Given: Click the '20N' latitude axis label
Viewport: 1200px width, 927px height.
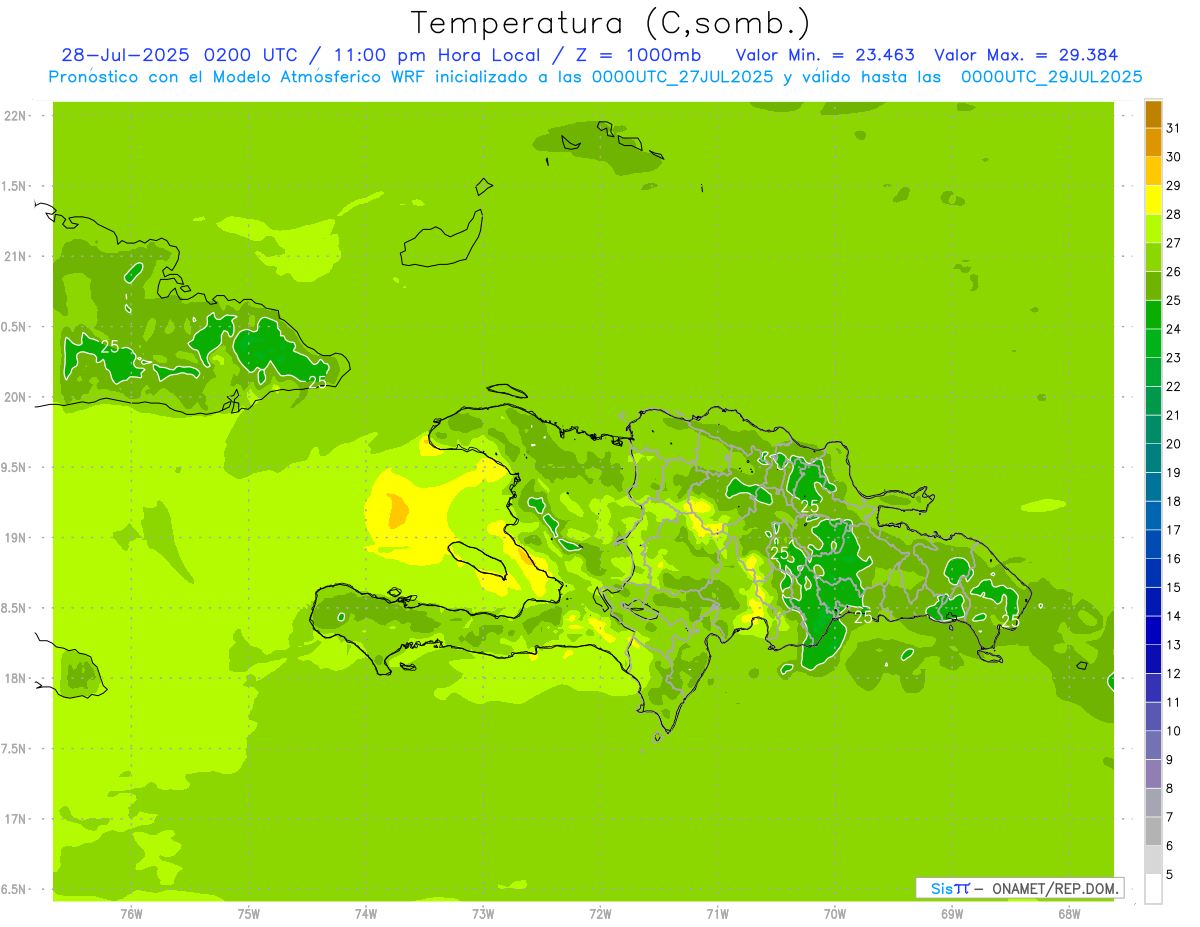Looking at the screenshot, I should 15,397.
